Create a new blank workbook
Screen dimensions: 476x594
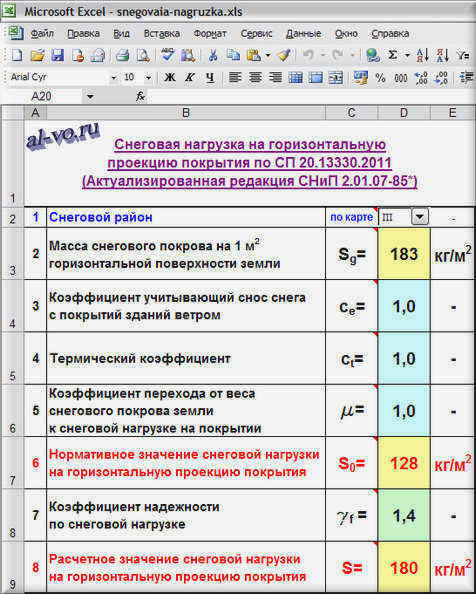pyautogui.click(x=17, y=56)
